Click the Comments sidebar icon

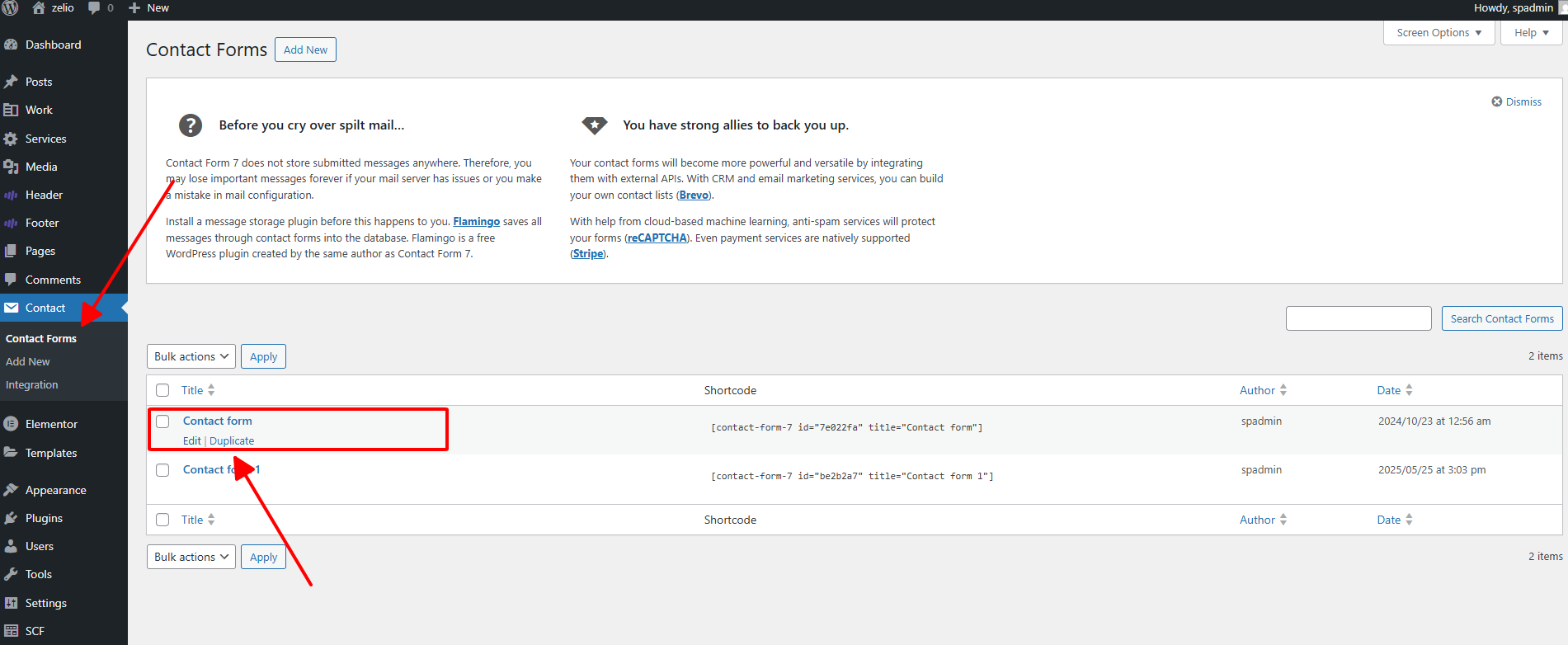tap(11, 280)
